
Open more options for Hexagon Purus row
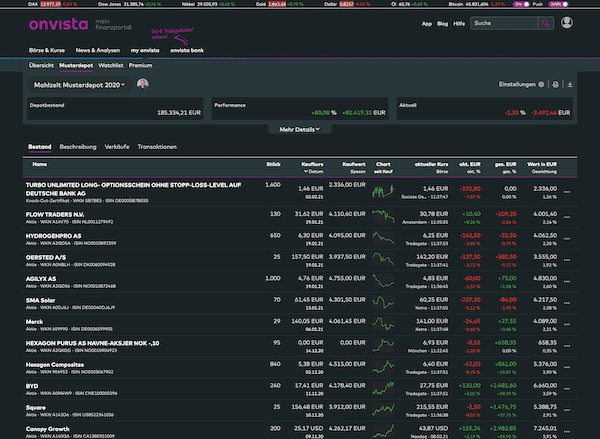click(x=567, y=346)
